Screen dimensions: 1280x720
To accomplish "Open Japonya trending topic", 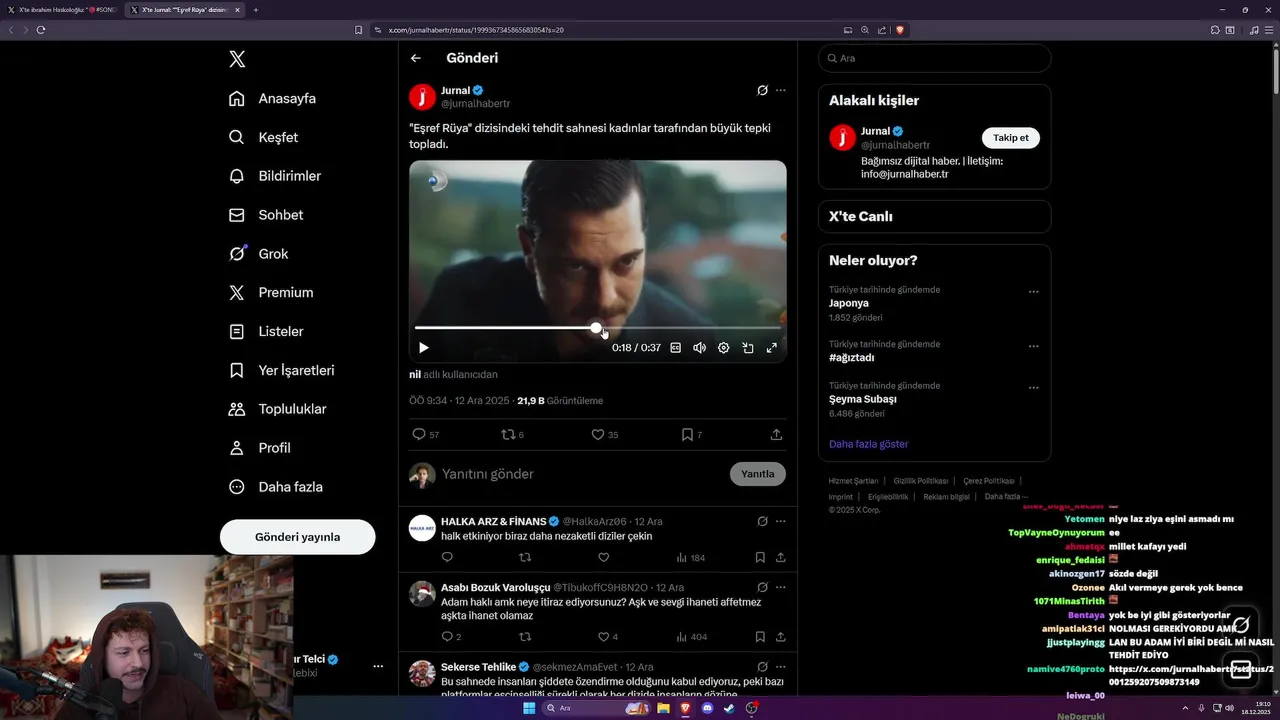I will [x=849, y=303].
